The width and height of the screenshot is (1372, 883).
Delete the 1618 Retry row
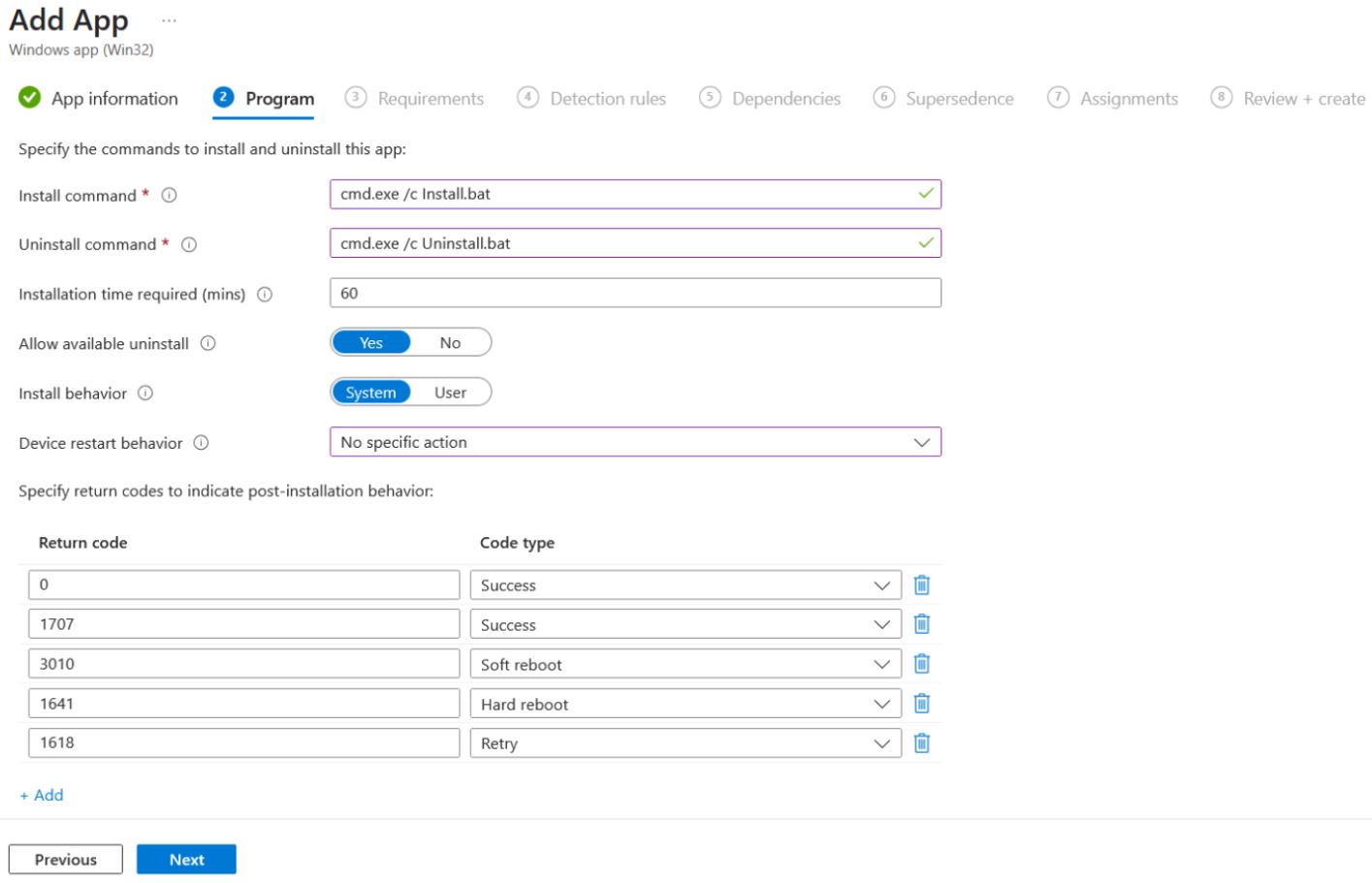921,743
